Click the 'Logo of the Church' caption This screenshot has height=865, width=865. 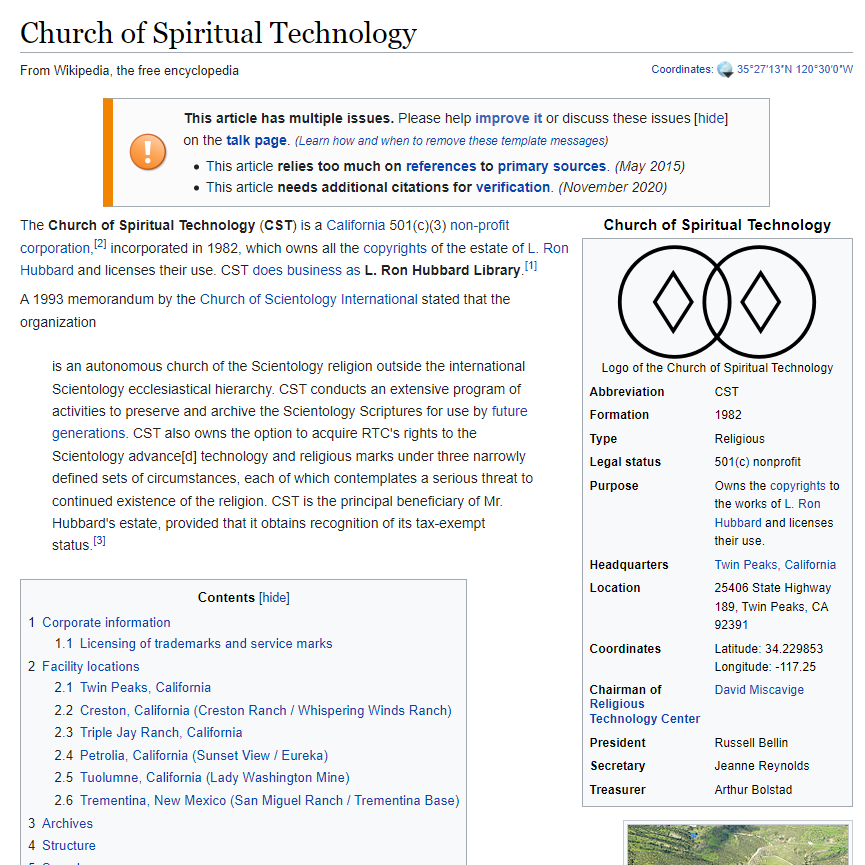[x=717, y=368]
